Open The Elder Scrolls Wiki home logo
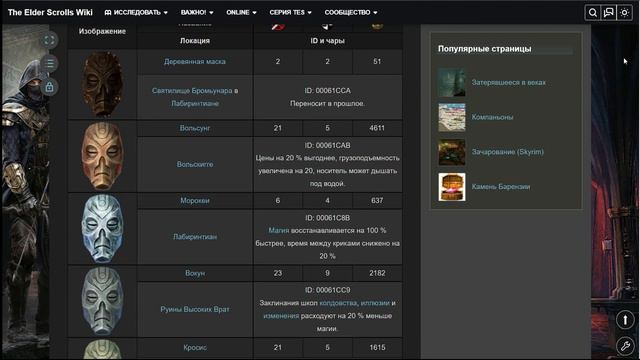Viewport: 640px width, 360px height. pyautogui.click(x=50, y=12)
